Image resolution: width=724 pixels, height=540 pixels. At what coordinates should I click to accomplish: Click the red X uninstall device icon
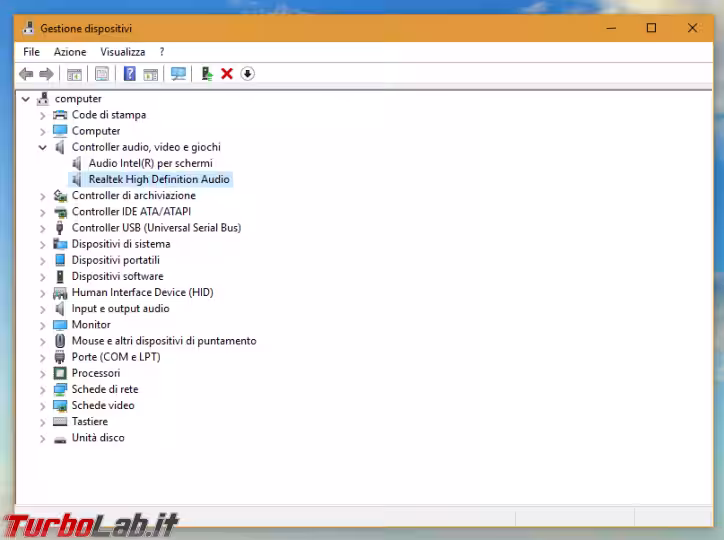[227, 74]
